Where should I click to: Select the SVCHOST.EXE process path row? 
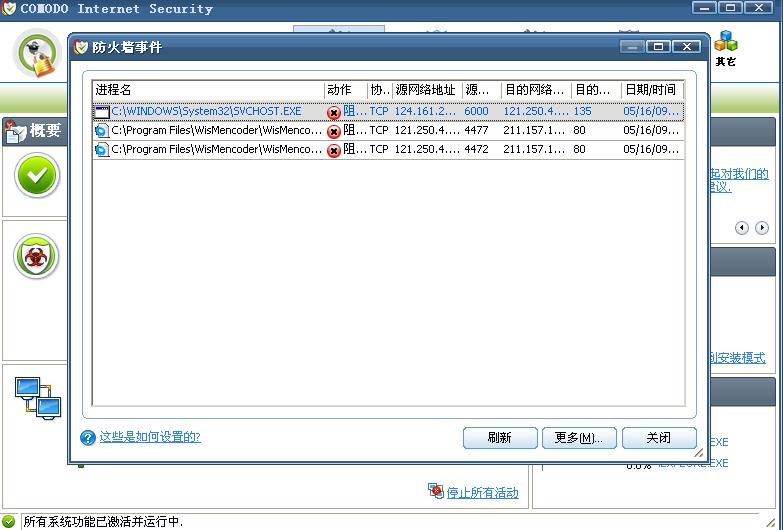click(x=389, y=111)
